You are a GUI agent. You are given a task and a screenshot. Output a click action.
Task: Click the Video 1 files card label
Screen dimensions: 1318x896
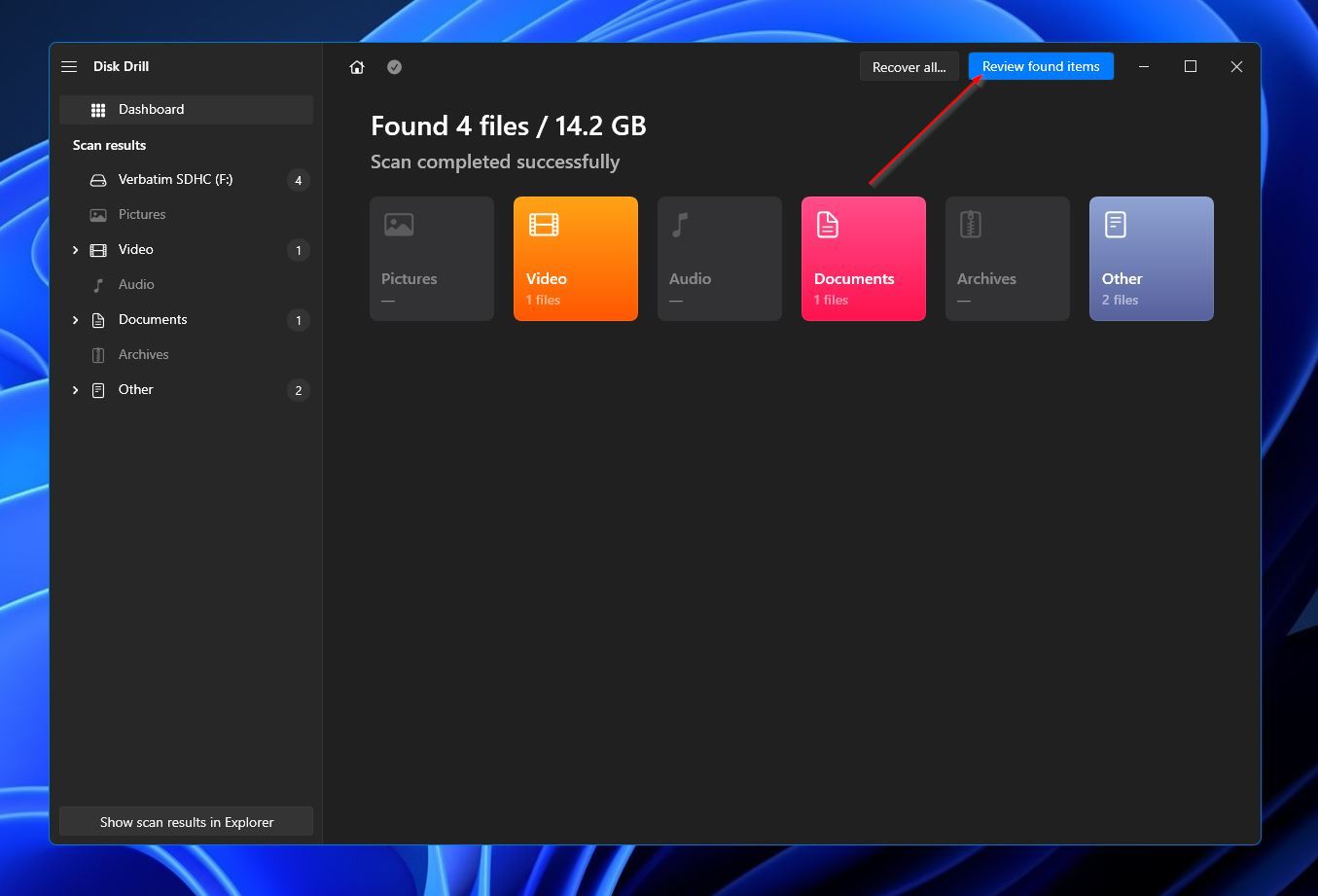click(x=547, y=288)
